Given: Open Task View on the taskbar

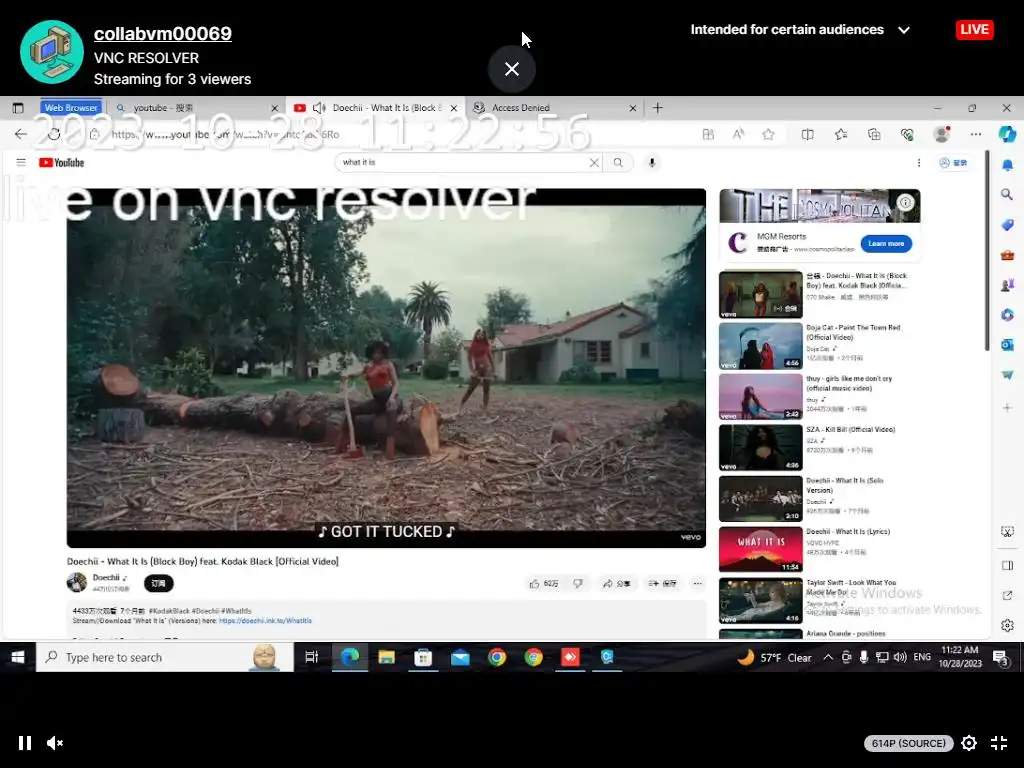Looking at the screenshot, I should [x=312, y=657].
